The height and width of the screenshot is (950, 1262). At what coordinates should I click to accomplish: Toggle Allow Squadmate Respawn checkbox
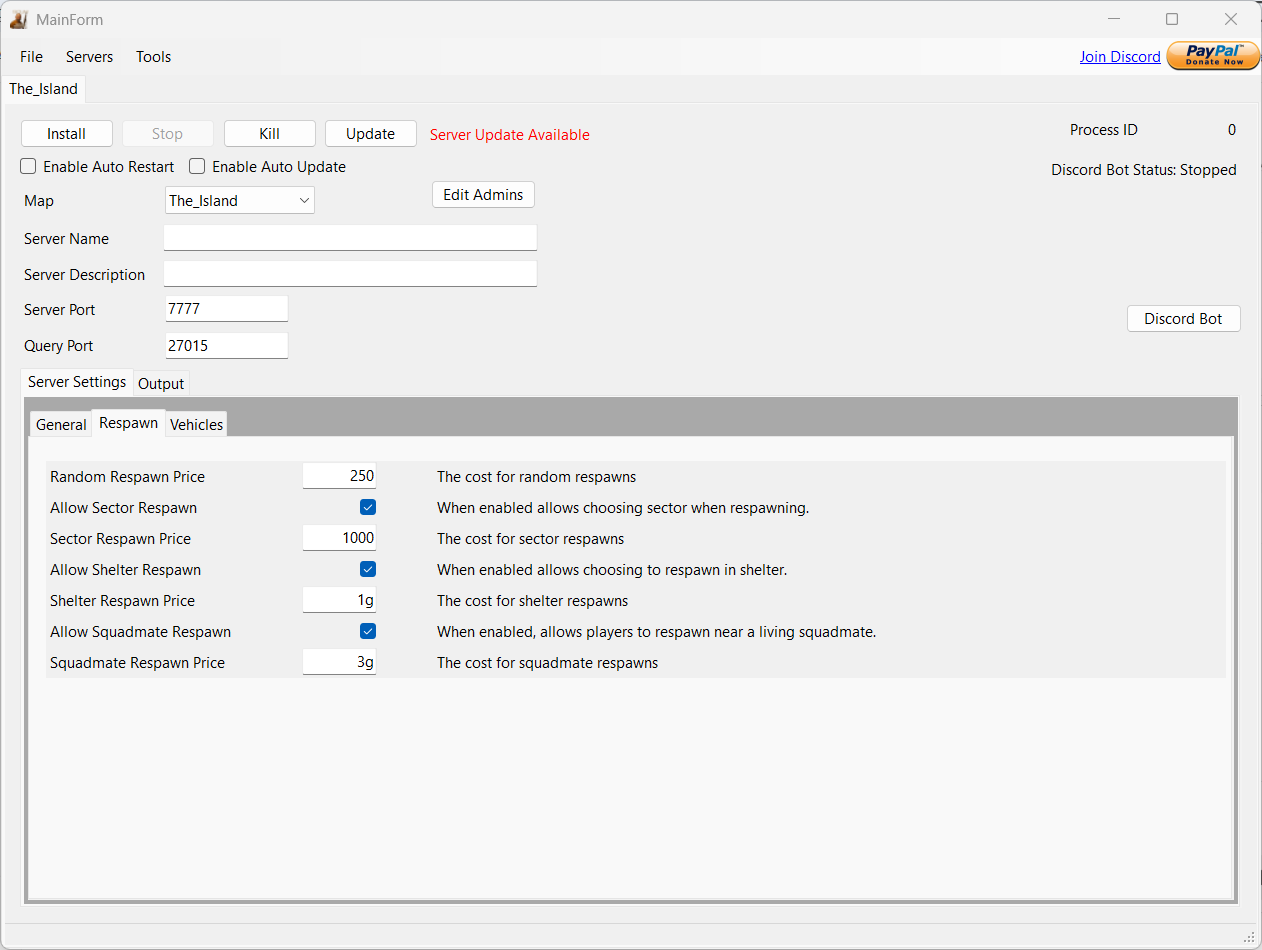[x=368, y=631]
